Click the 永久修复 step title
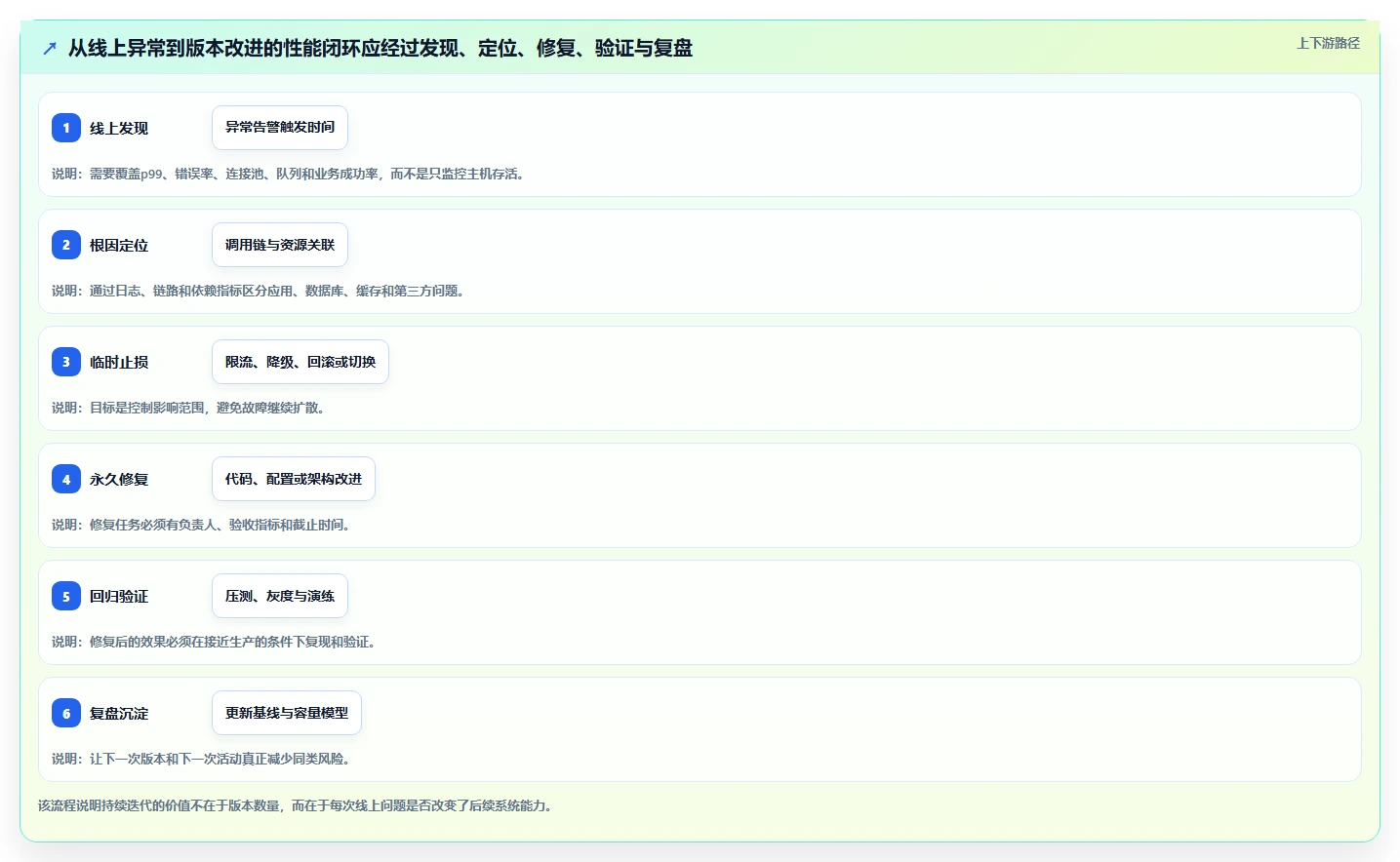This screenshot has height=862, width=1400. (119, 479)
